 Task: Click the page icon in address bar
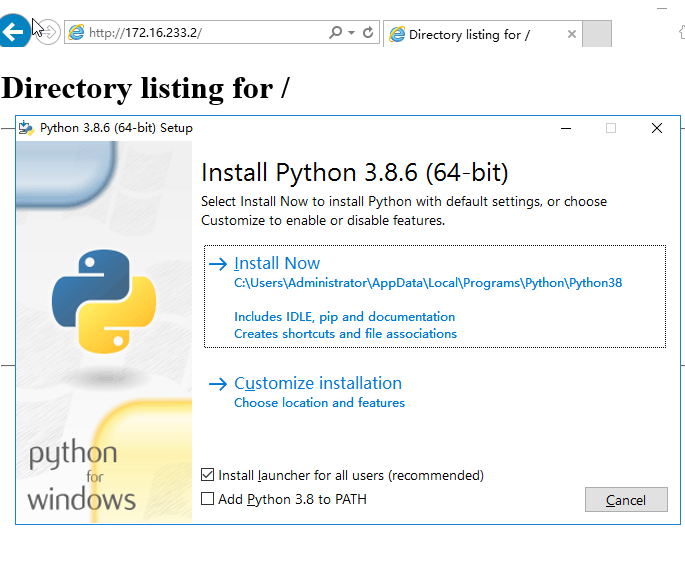pyautogui.click(x=76, y=33)
